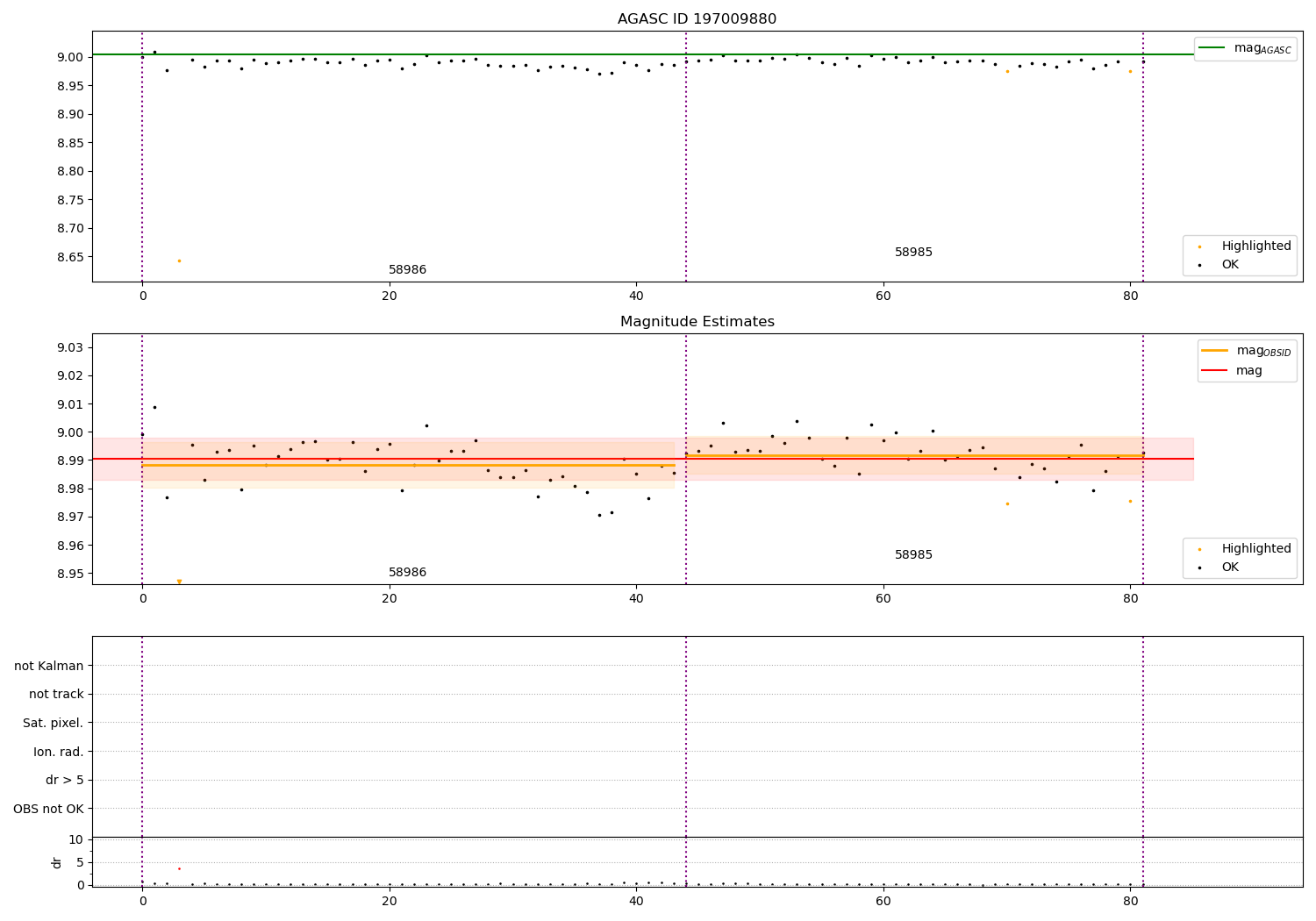
Task: Click the 'AGASC ID 197009880' plot title
Action: click(697, 19)
